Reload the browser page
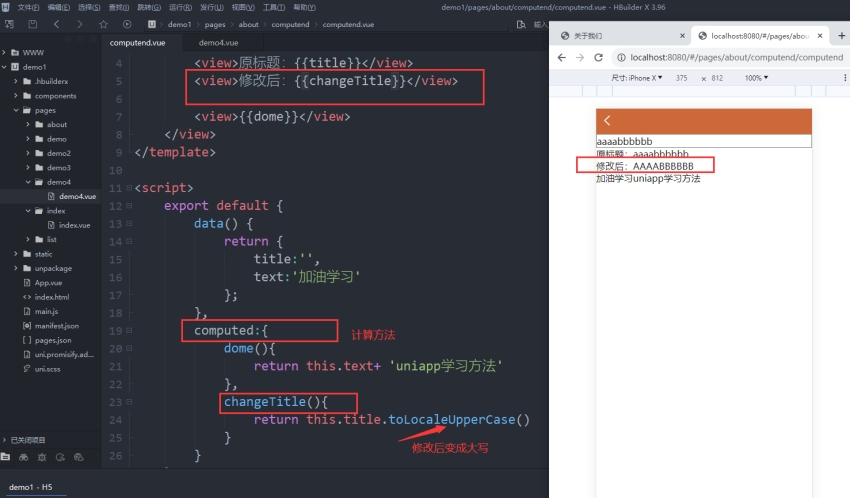 (598, 57)
